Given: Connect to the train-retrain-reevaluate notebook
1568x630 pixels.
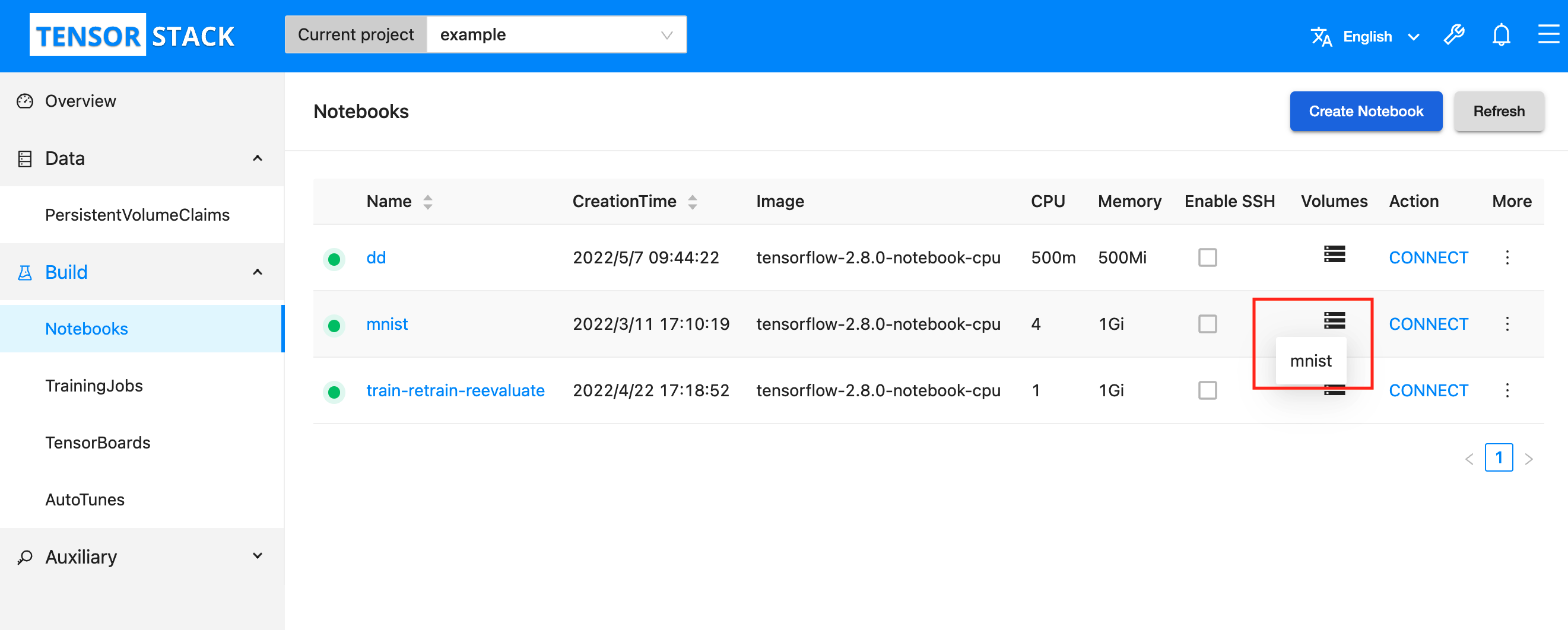Looking at the screenshot, I should (x=1428, y=390).
